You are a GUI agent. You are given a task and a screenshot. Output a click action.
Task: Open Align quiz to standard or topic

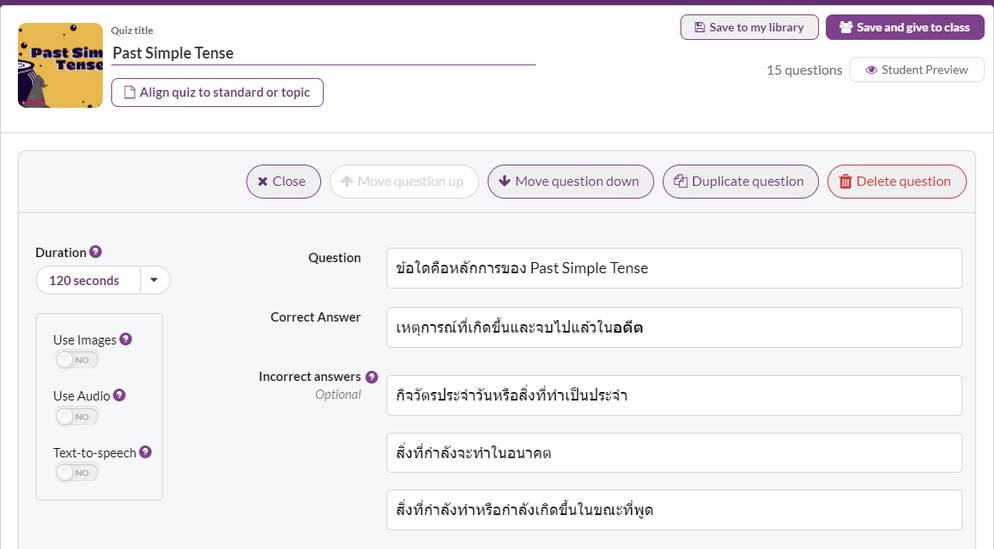coord(217,93)
